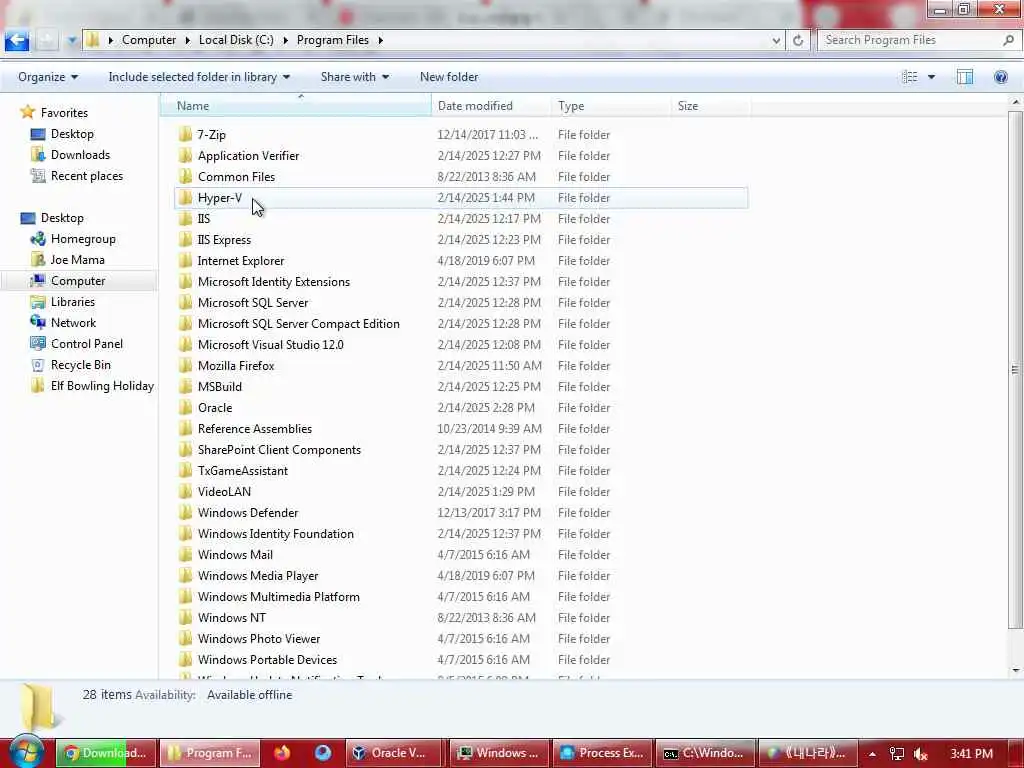
Task: Select the Reference Assemblies folder
Action: 461,428
